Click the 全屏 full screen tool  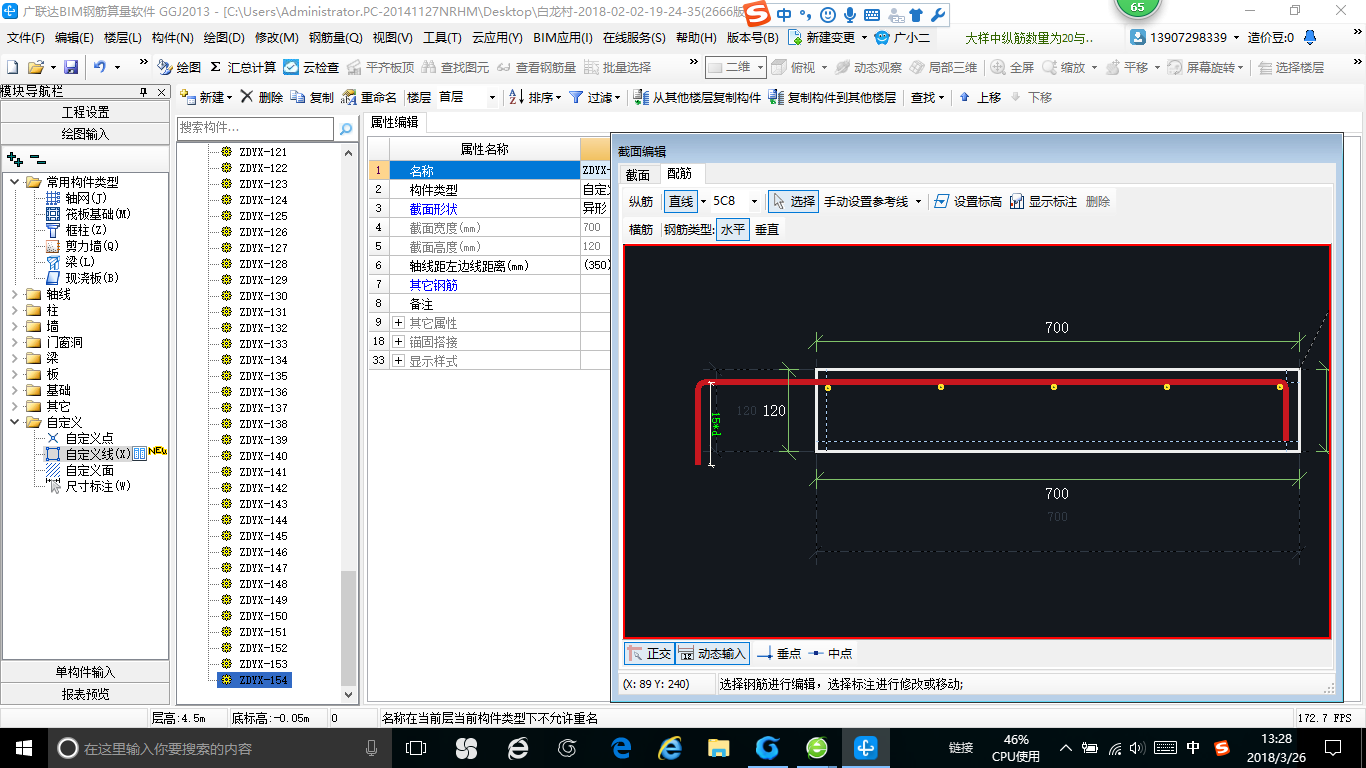click(x=1012, y=67)
